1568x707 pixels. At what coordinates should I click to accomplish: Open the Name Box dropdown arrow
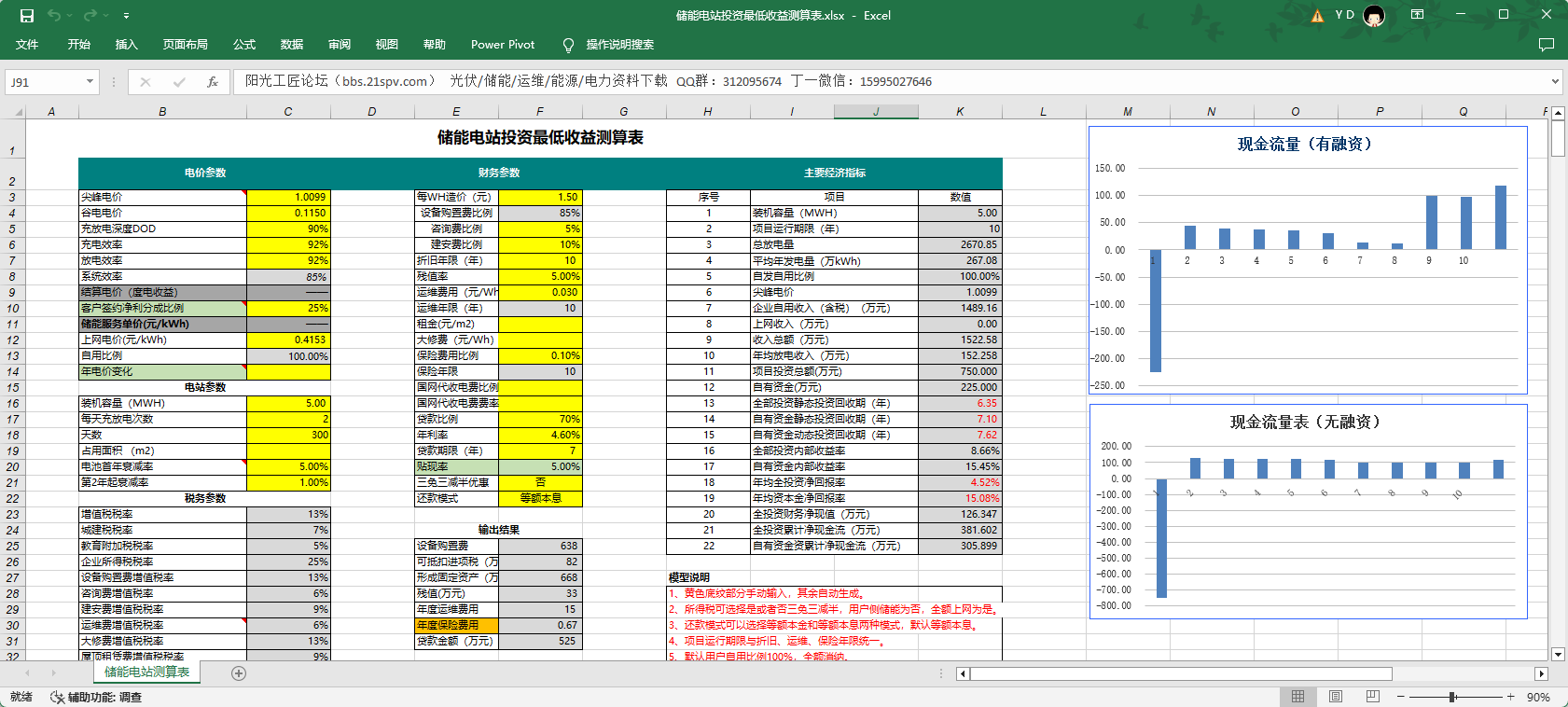click(x=90, y=82)
